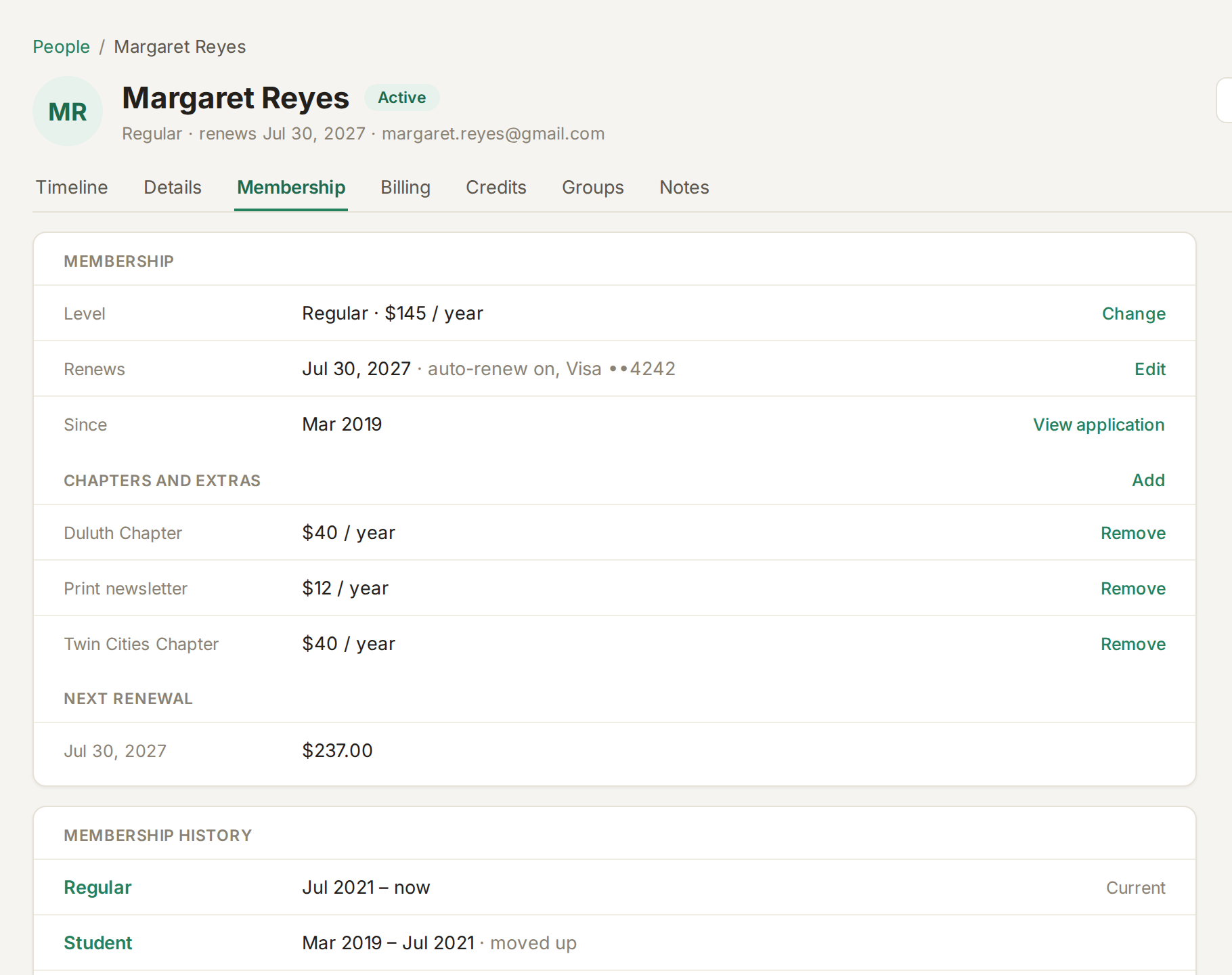Remove the Duluth Chapter
This screenshot has width=1232, height=975.
click(1133, 533)
